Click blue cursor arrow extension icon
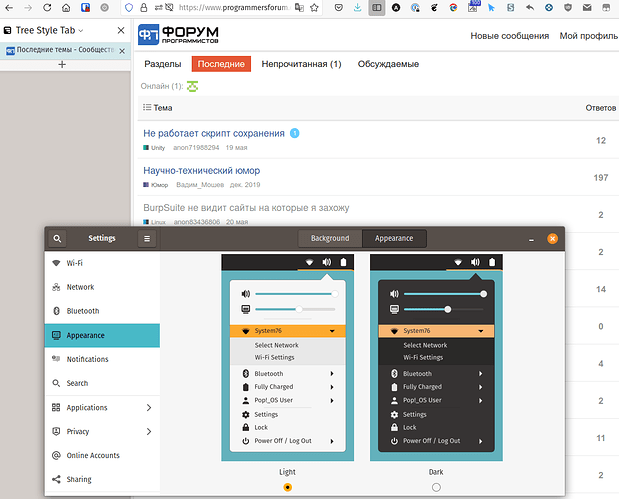Viewport: 619px width, 499px height. pos(491,8)
